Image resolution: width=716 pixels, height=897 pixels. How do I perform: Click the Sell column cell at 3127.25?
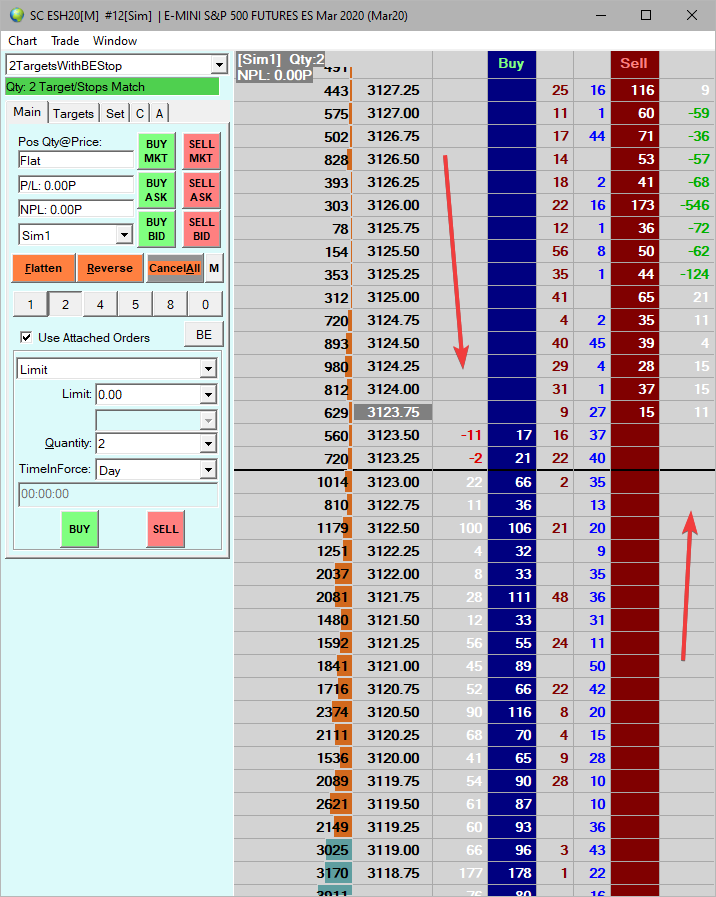[635, 90]
